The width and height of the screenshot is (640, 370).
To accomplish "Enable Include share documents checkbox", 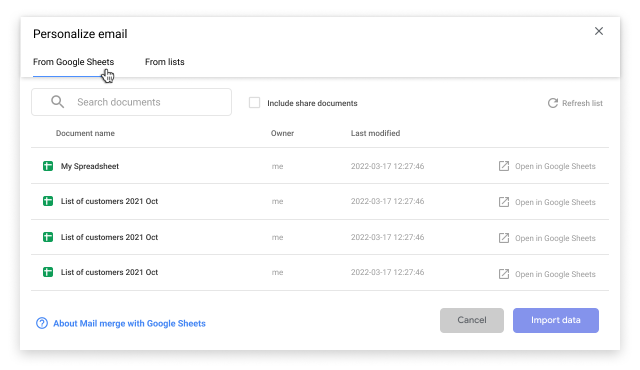I will (254, 102).
